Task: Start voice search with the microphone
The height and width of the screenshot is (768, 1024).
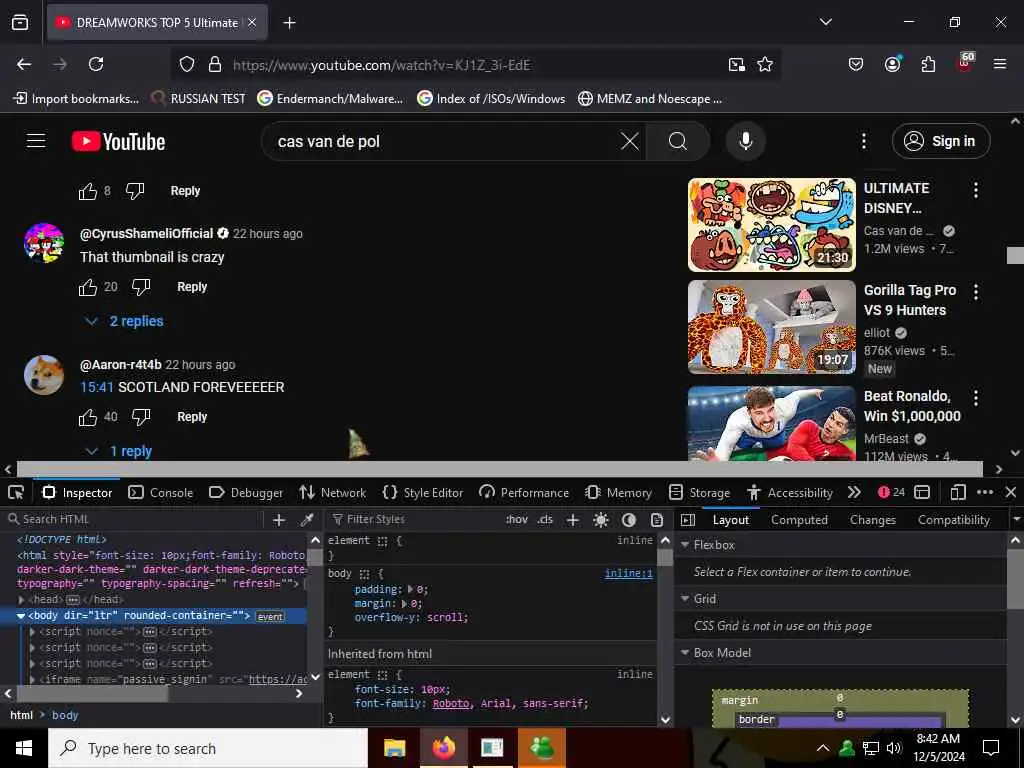Action: pyautogui.click(x=745, y=141)
